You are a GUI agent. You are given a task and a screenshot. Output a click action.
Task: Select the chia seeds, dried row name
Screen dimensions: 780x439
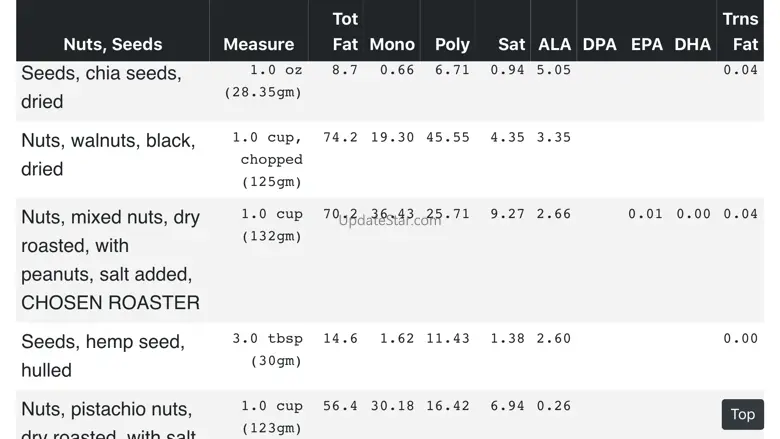(101, 87)
